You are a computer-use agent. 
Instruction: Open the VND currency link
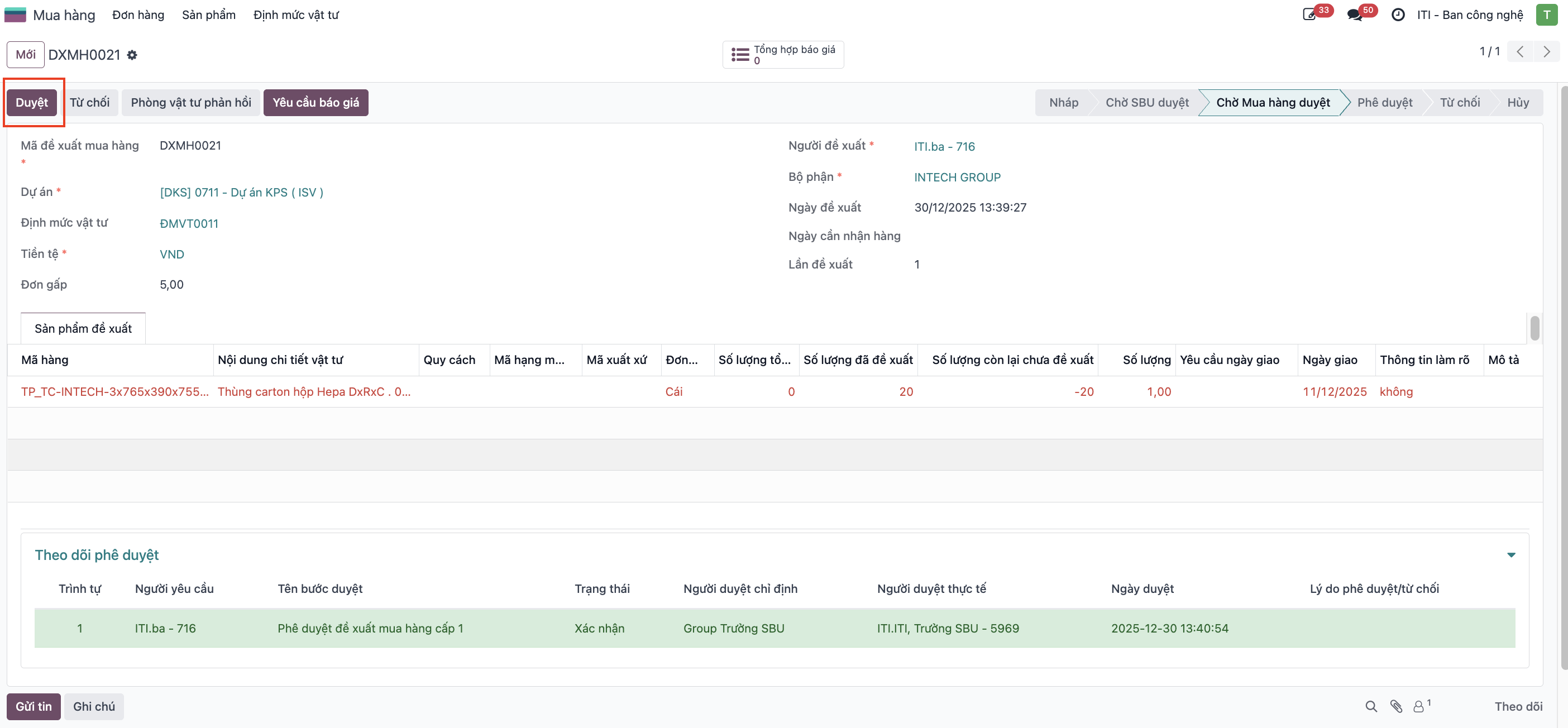pyautogui.click(x=171, y=255)
